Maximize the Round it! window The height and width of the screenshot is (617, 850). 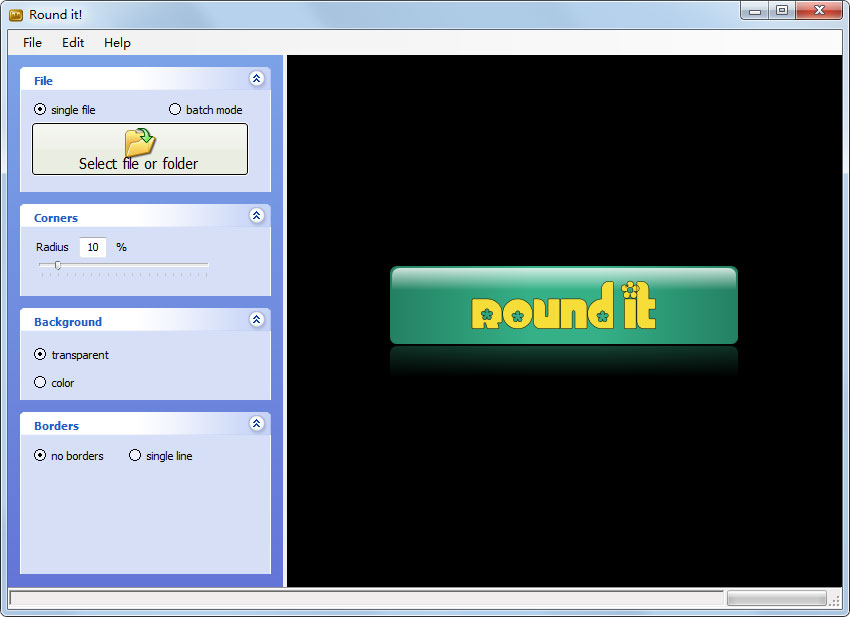point(781,11)
